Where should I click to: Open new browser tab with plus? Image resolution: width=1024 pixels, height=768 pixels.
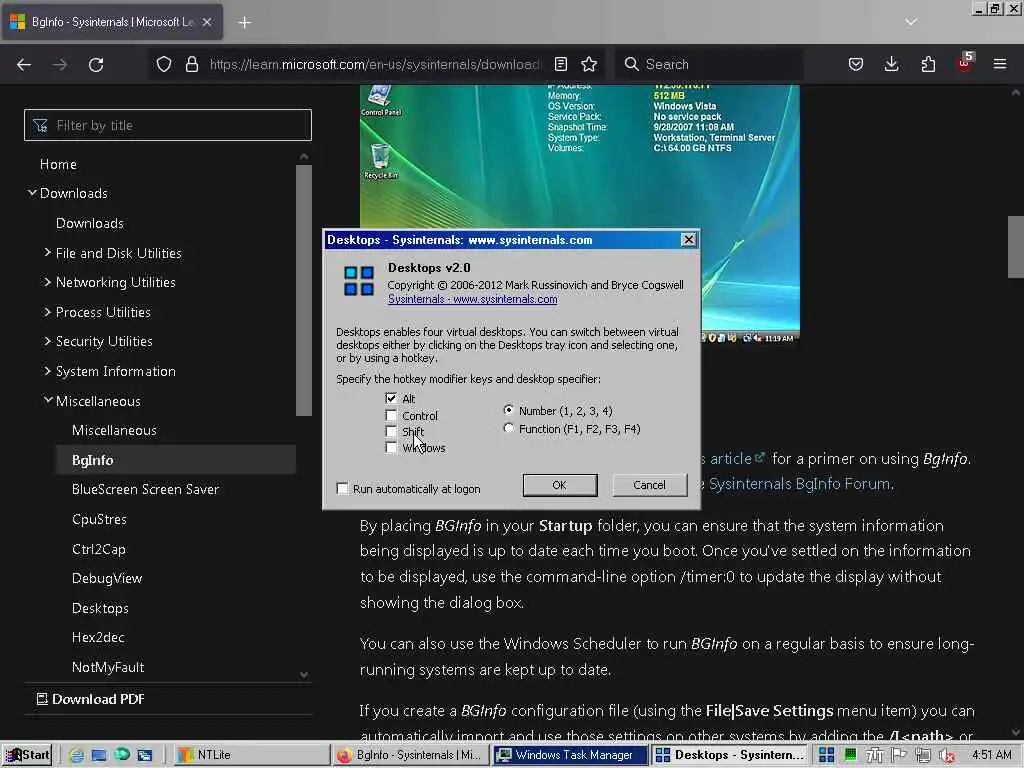[244, 22]
